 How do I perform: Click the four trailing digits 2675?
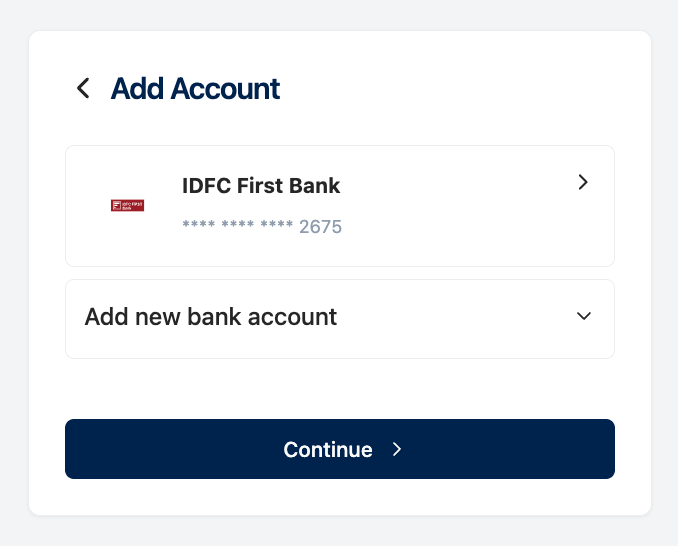coord(321,227)
